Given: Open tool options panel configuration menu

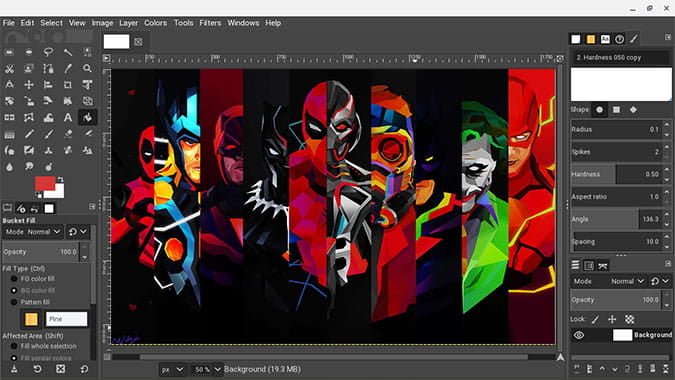Looking at the screenshot, I should tap(92, 207).
